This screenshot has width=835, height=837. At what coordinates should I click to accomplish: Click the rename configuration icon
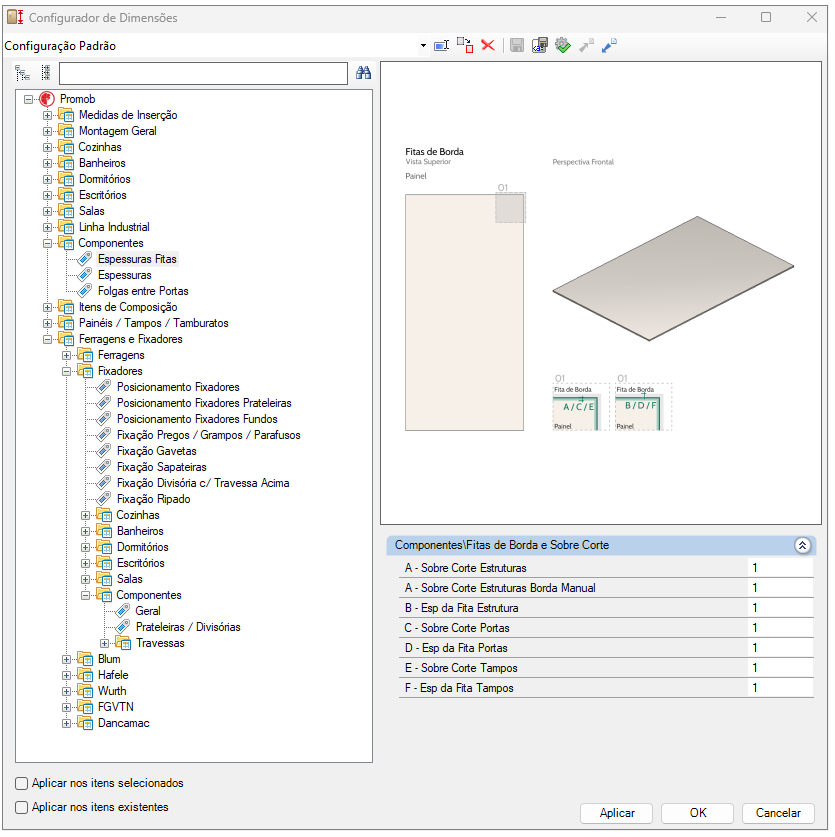coord(442,46)
